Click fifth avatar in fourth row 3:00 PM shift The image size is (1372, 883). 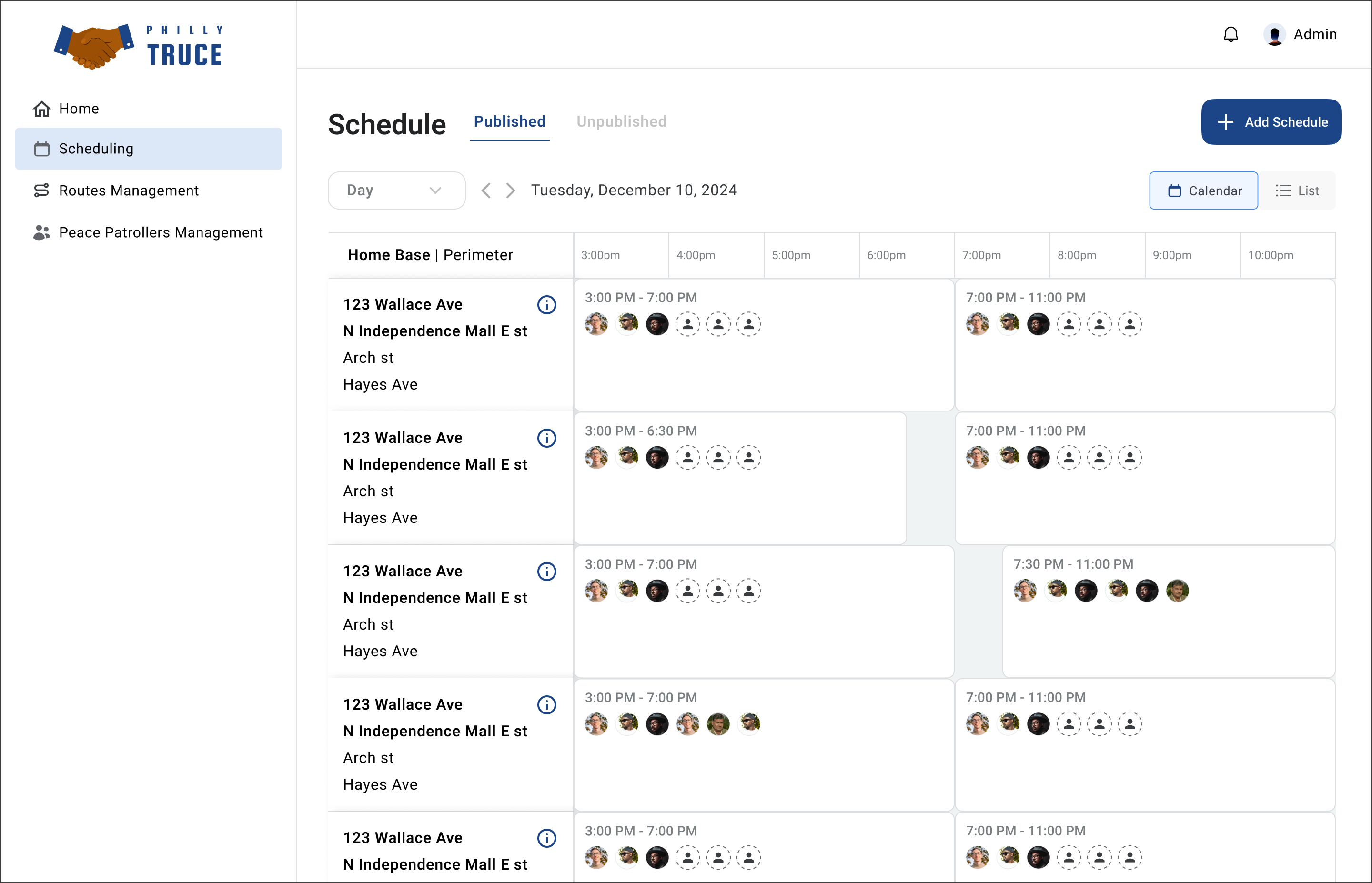(718, 724)
